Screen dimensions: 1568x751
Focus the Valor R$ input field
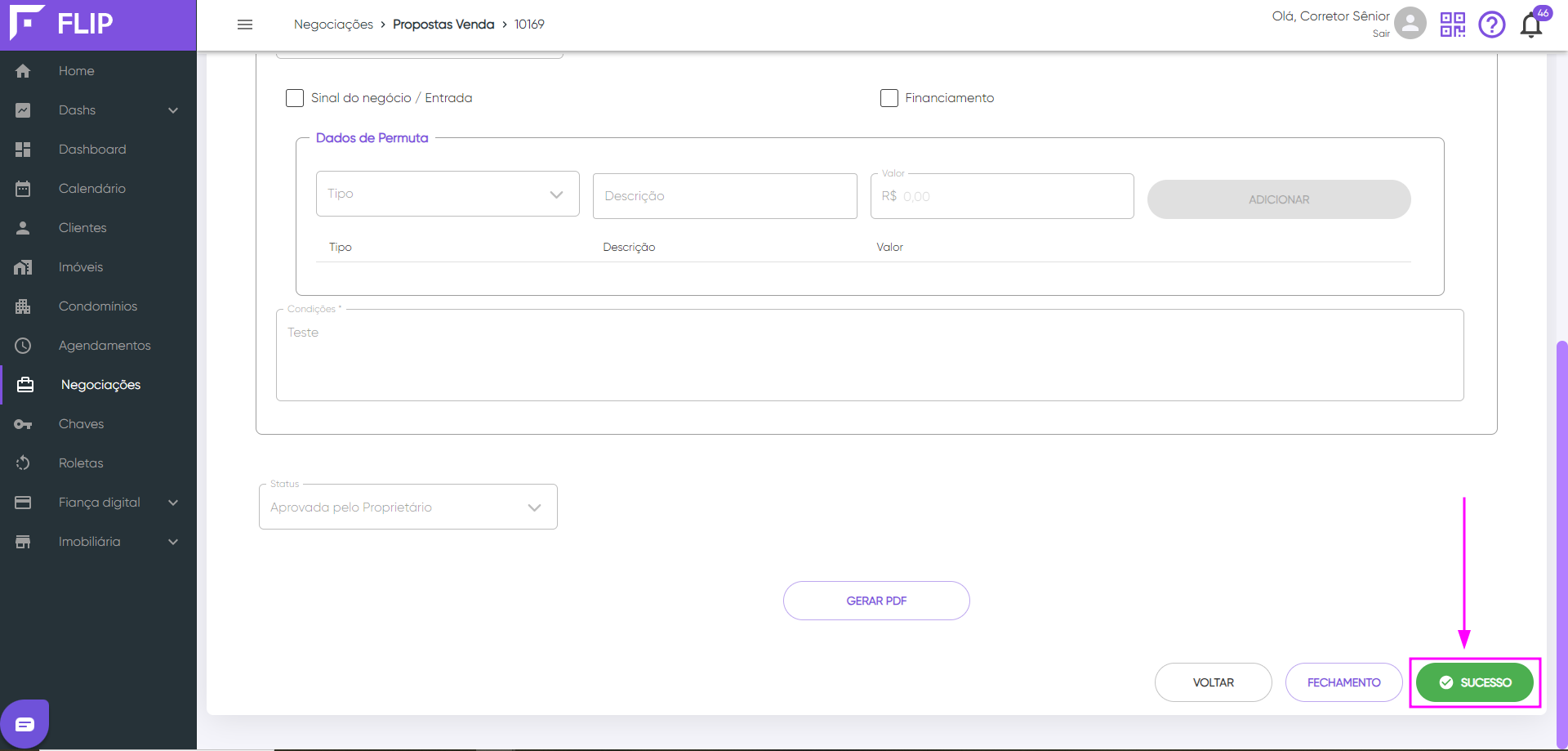click(x=1002, y=196)
